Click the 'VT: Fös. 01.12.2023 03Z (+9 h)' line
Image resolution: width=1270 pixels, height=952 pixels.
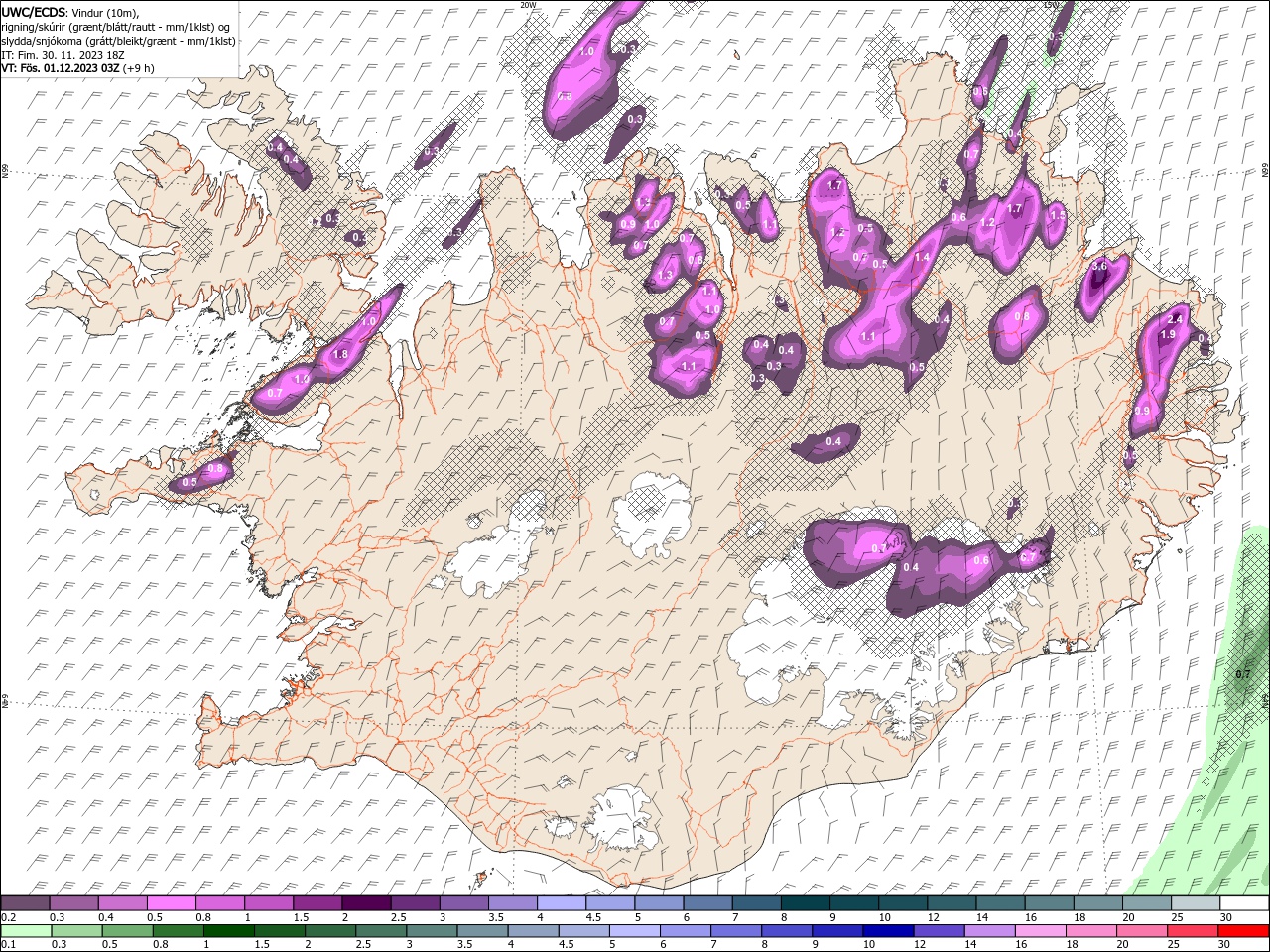pyautogui.click(x=77, y=68)
